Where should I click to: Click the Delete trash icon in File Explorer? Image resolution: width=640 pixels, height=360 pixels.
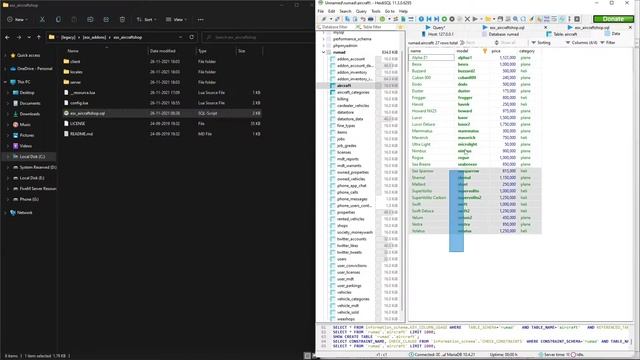(122, 20)
